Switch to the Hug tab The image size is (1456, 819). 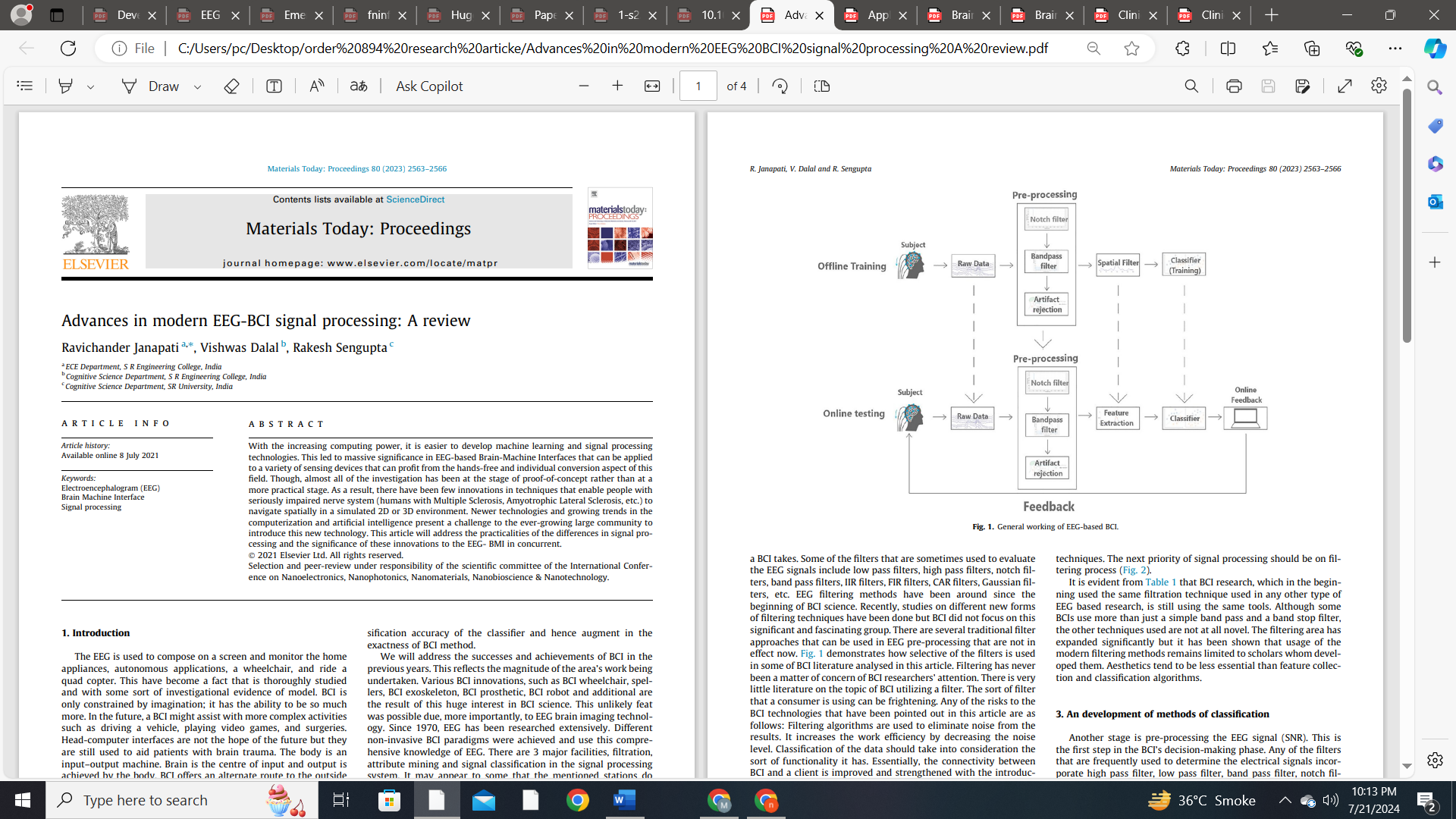[458, 15]
